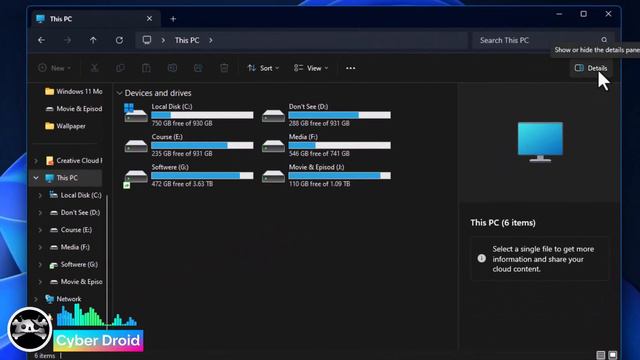Click '110 GB free of 1.09 TB' text
640x360 pixels.
point(319,184)
